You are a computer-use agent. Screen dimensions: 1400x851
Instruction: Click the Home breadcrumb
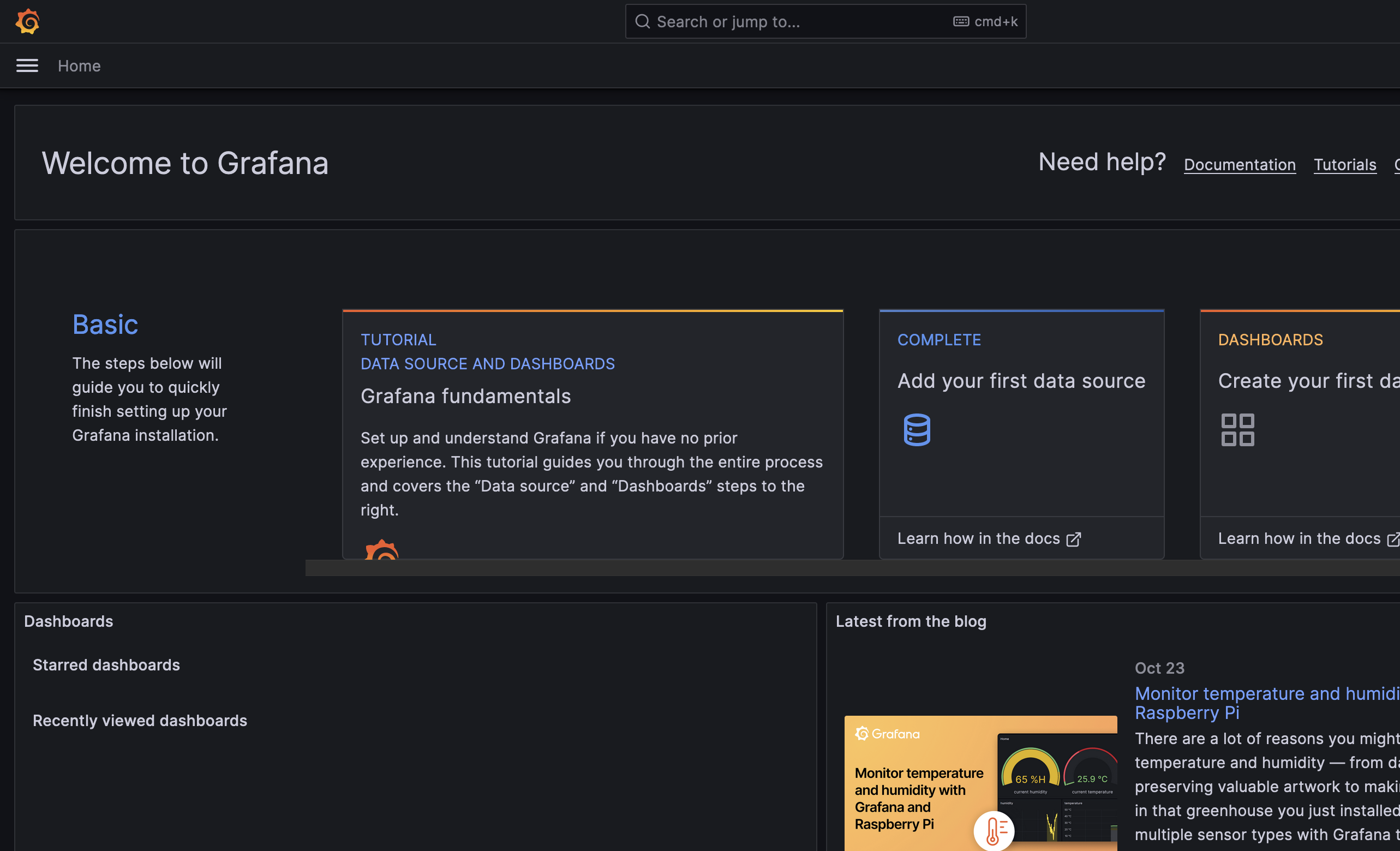(x=79, y=65)
